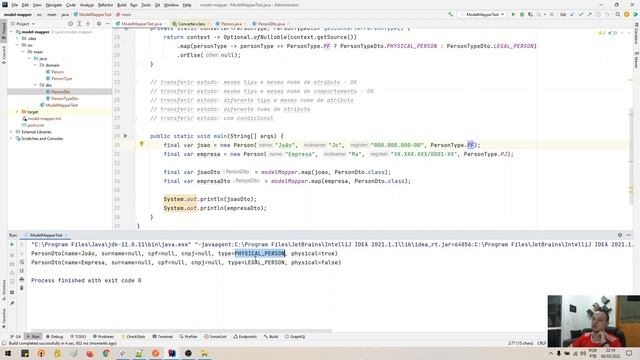The width and height of the screenshot is (640, 360).
Task: Hide the Project panel with the minus icon
Action: [107, 24]
